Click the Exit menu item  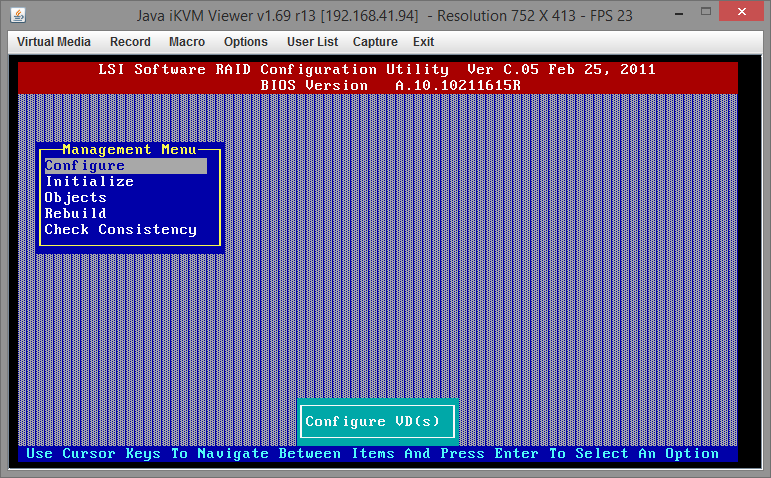[x=423, y=42]
